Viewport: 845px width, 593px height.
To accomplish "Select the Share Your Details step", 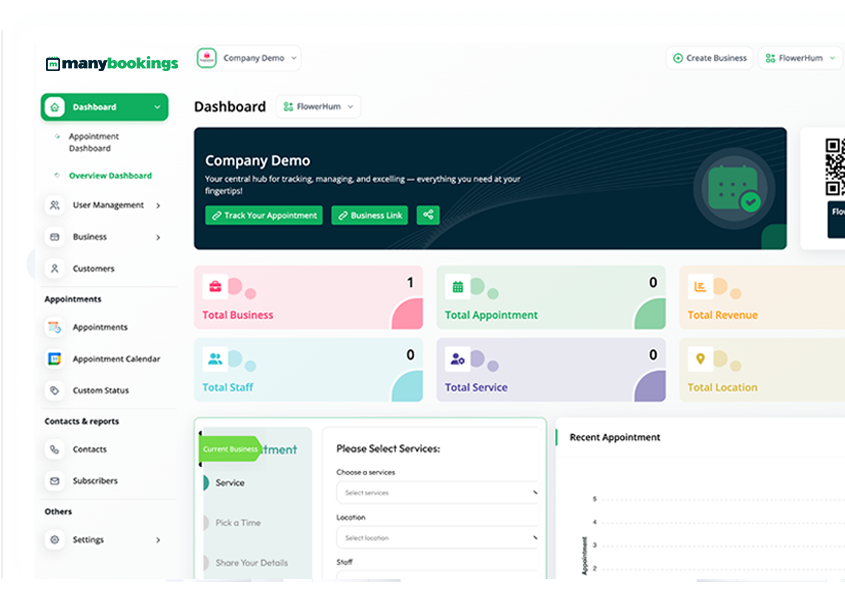I will click(x=249, y=563).
